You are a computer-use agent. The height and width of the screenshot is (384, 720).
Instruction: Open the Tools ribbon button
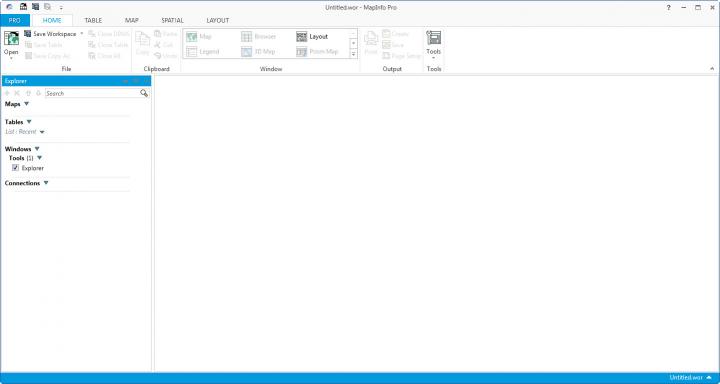click(433, 45)
